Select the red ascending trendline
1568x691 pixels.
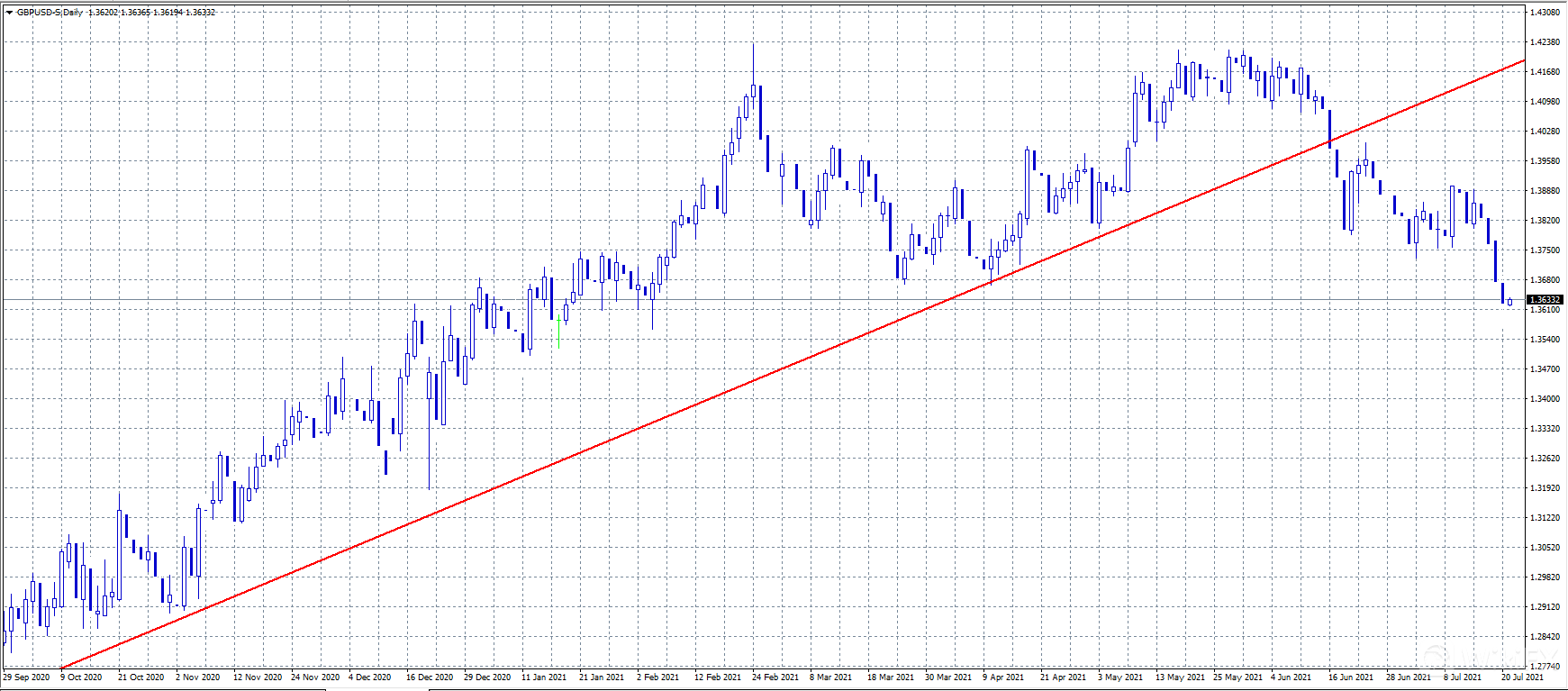(721, 396)
